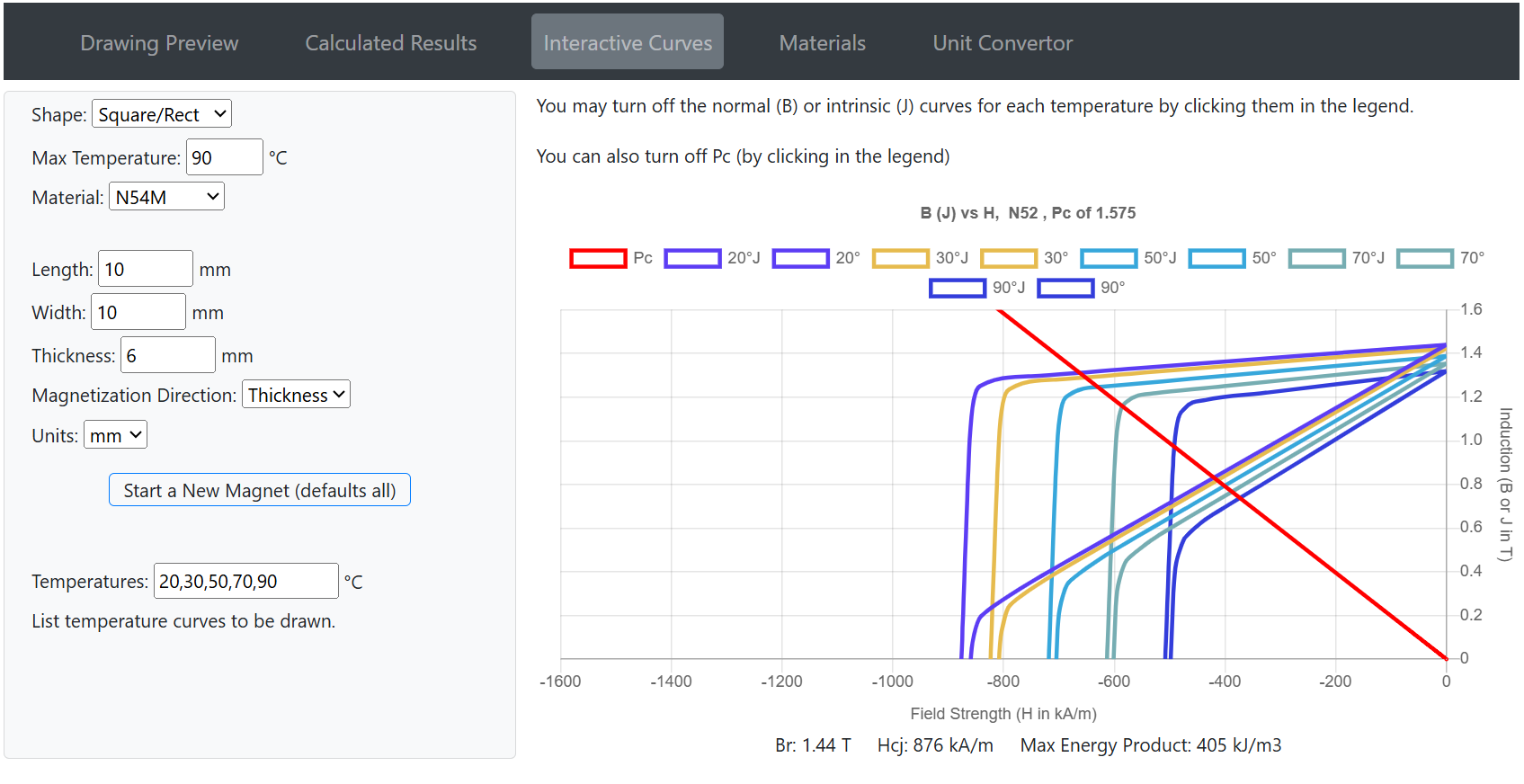Screen dimensions: 1524x784
Task: Switch to the Drawing Preview tab
Action: click(159, 43)
